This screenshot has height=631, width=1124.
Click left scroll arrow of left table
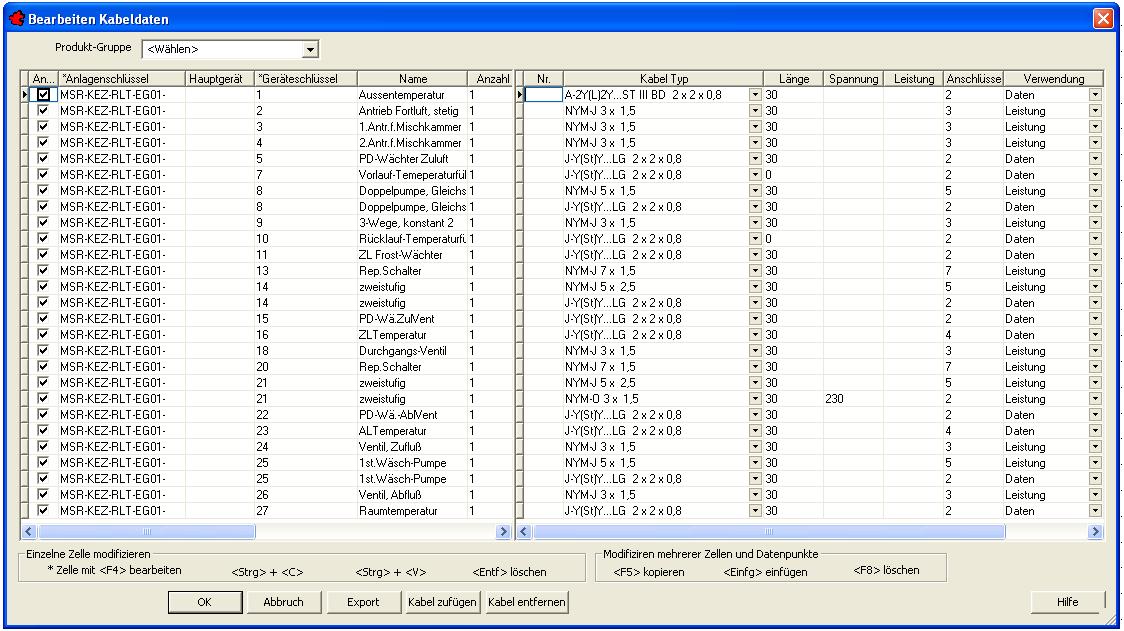[28, 533]
